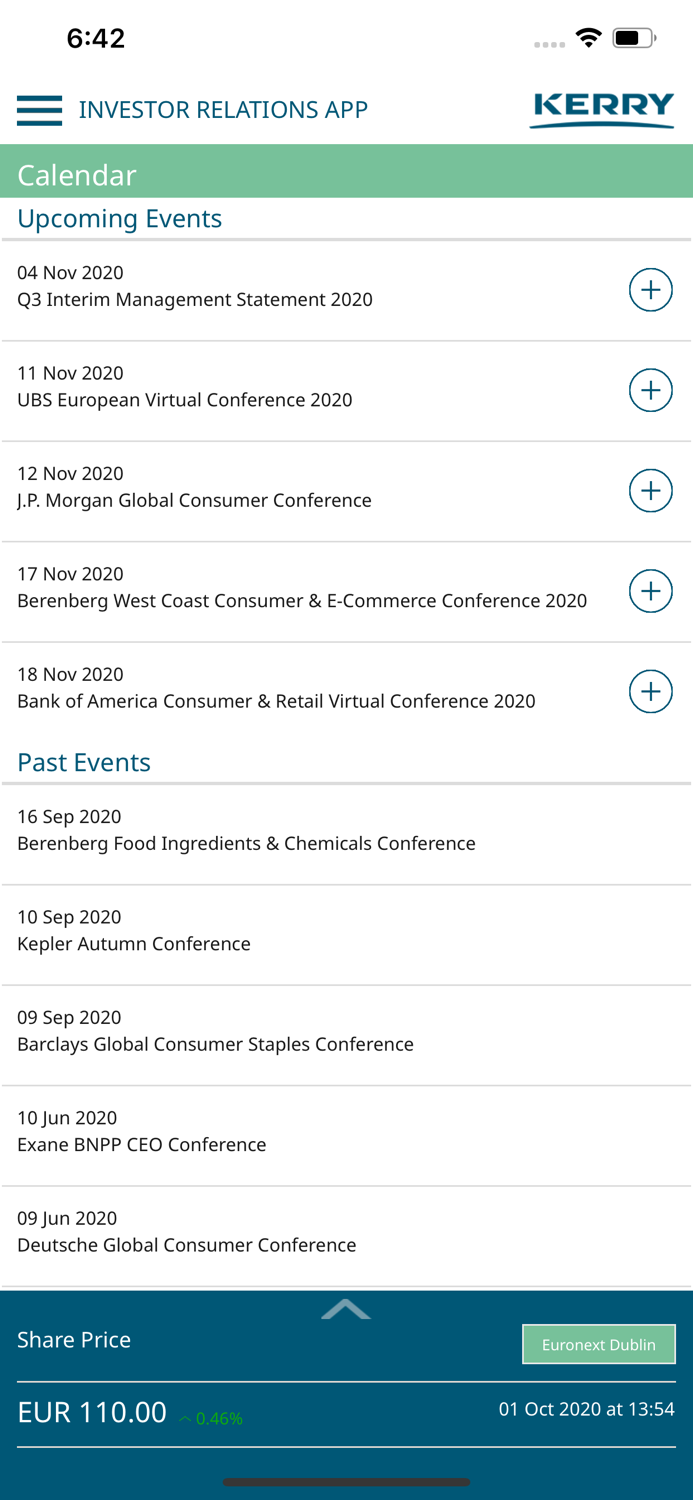
Task: Open the hamburger navigation menu
Action: point(40,110)
